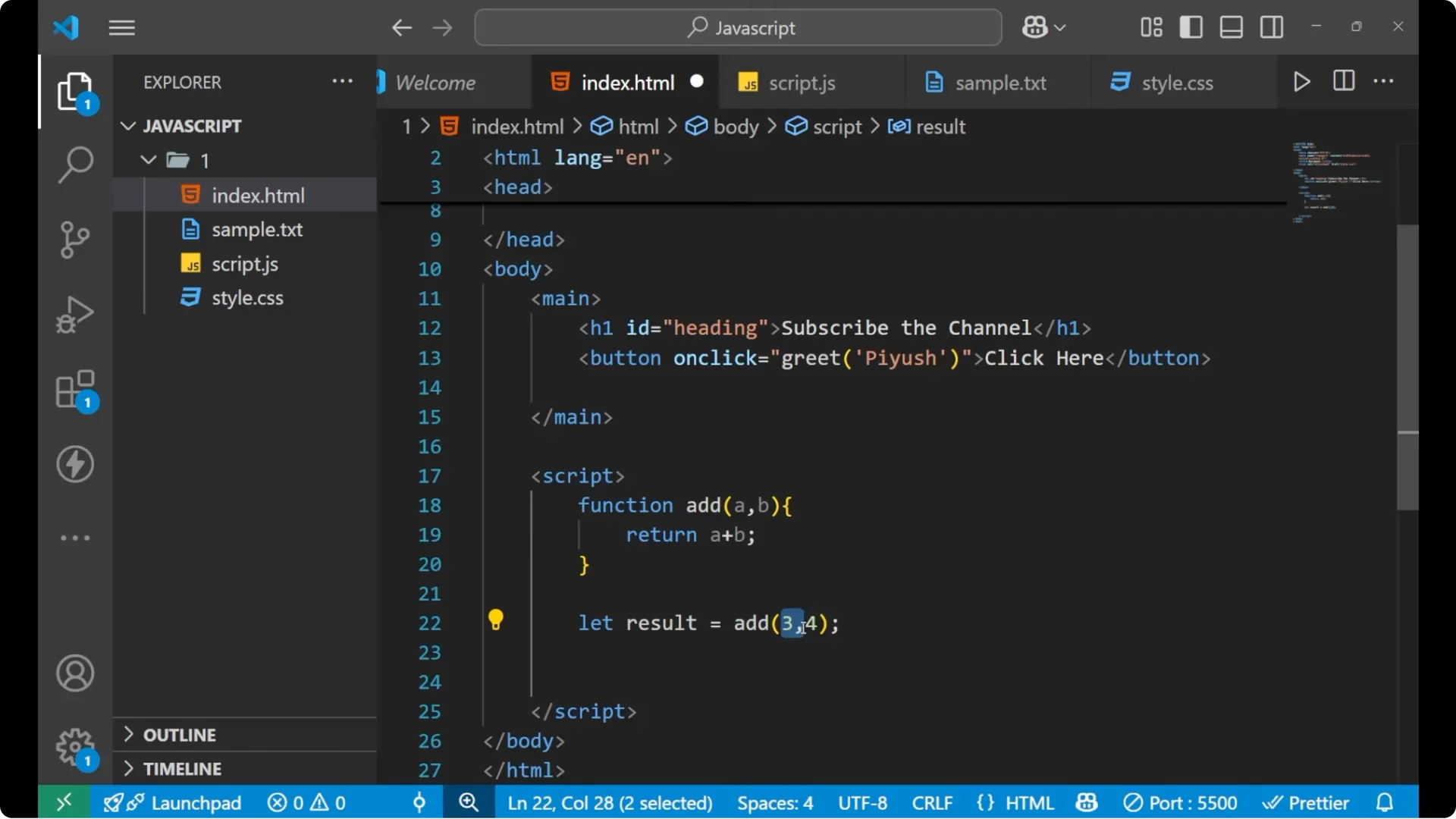Open the Run and Debug view

pyautogui.click(x=75, y=314)
